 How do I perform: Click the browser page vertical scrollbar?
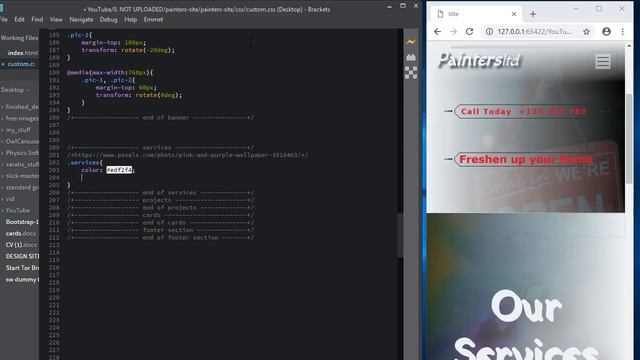(629, 139)
